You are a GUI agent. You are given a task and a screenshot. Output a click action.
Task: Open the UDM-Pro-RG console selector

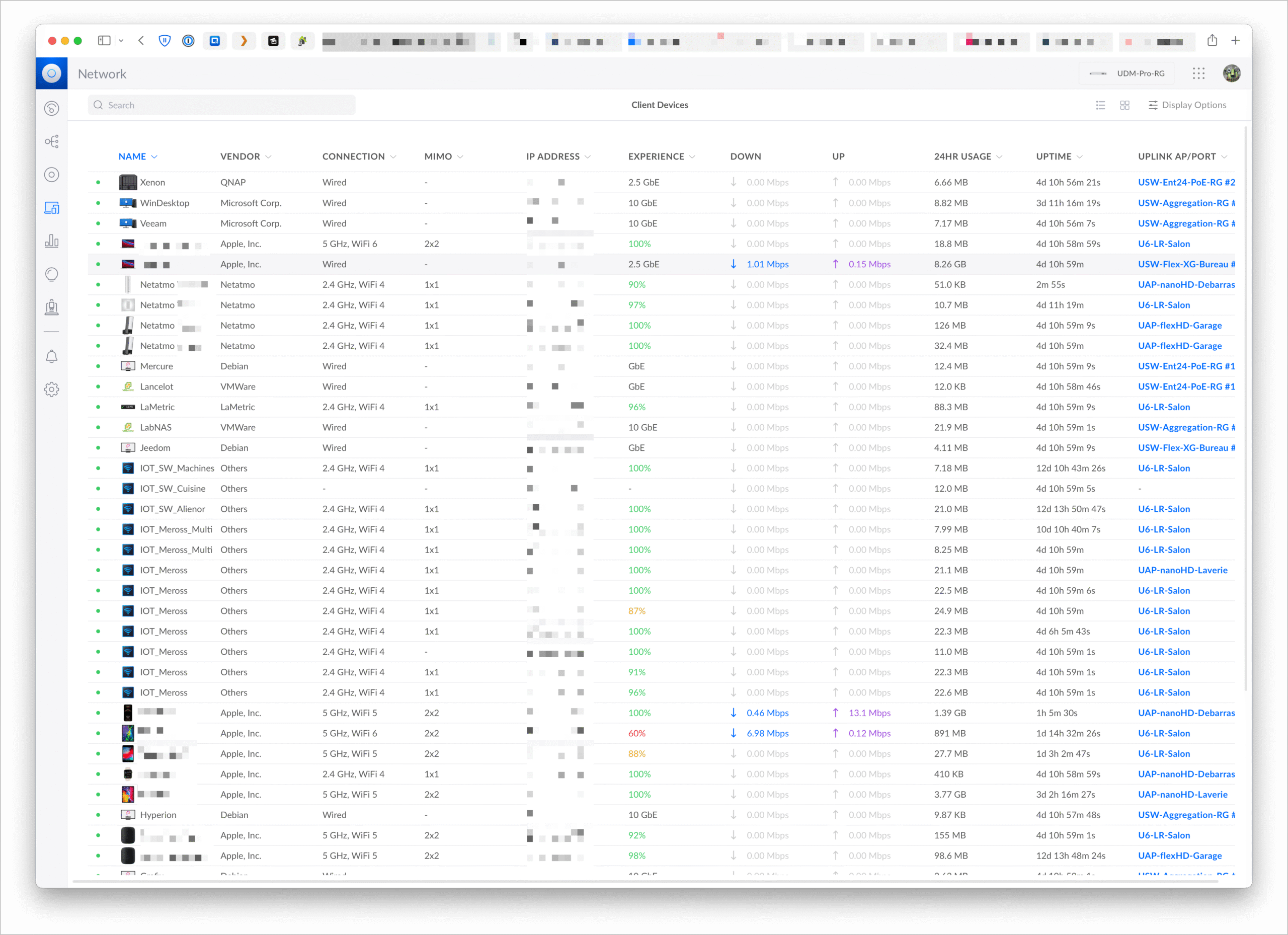coord(1126,73)
